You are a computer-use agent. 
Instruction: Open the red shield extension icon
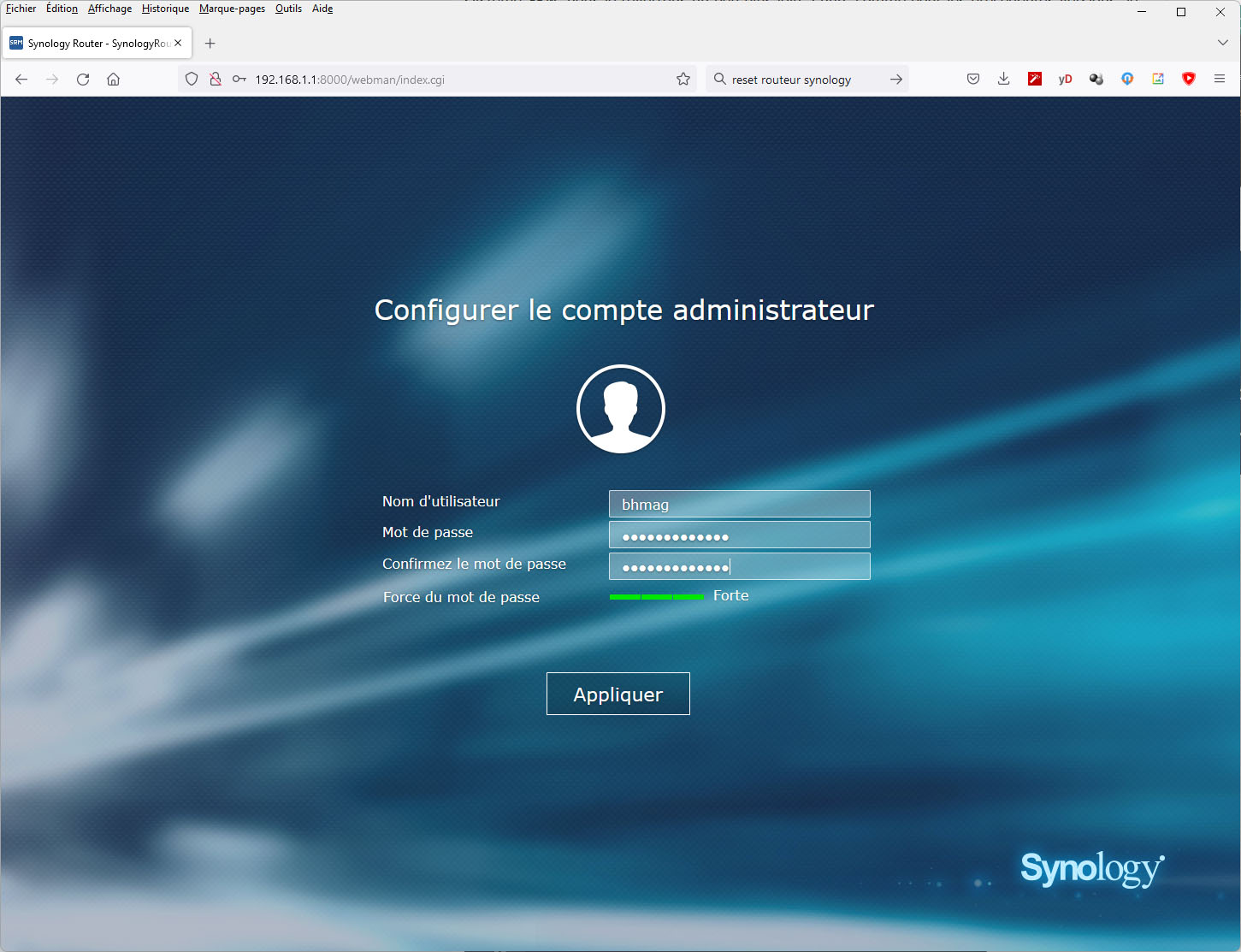(1188, 80)
